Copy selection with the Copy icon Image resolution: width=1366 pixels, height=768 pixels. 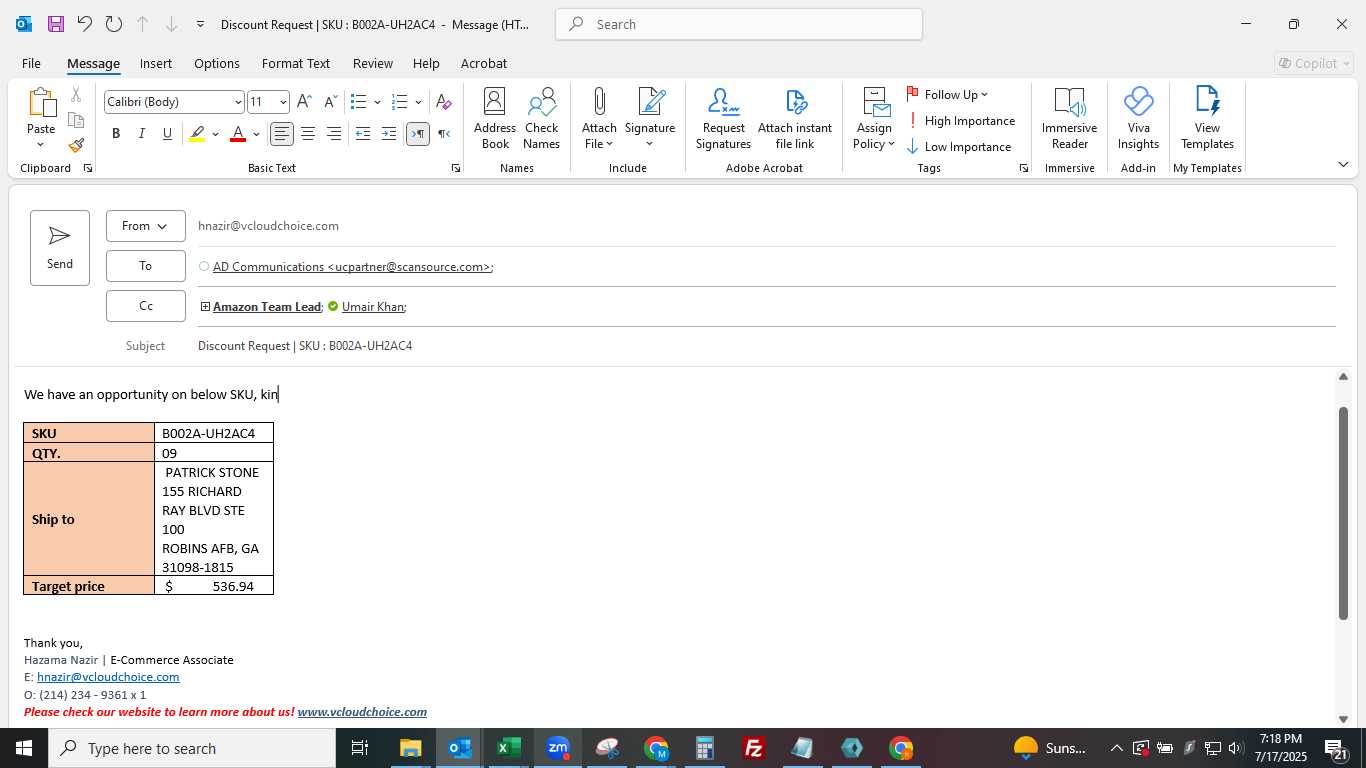(x=76, y=120)
